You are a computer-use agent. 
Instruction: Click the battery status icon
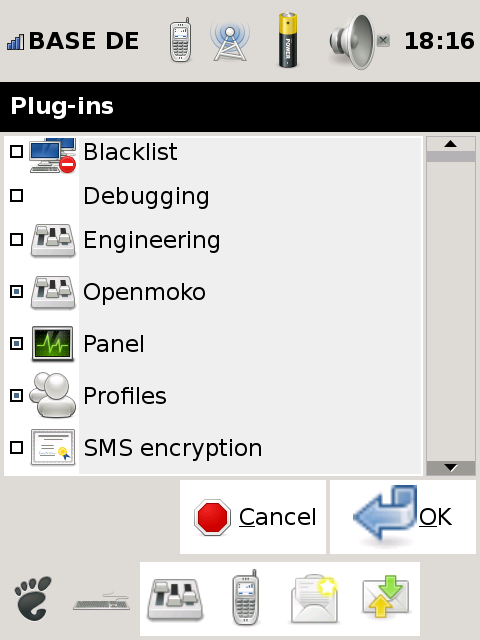tap(288, 40)
